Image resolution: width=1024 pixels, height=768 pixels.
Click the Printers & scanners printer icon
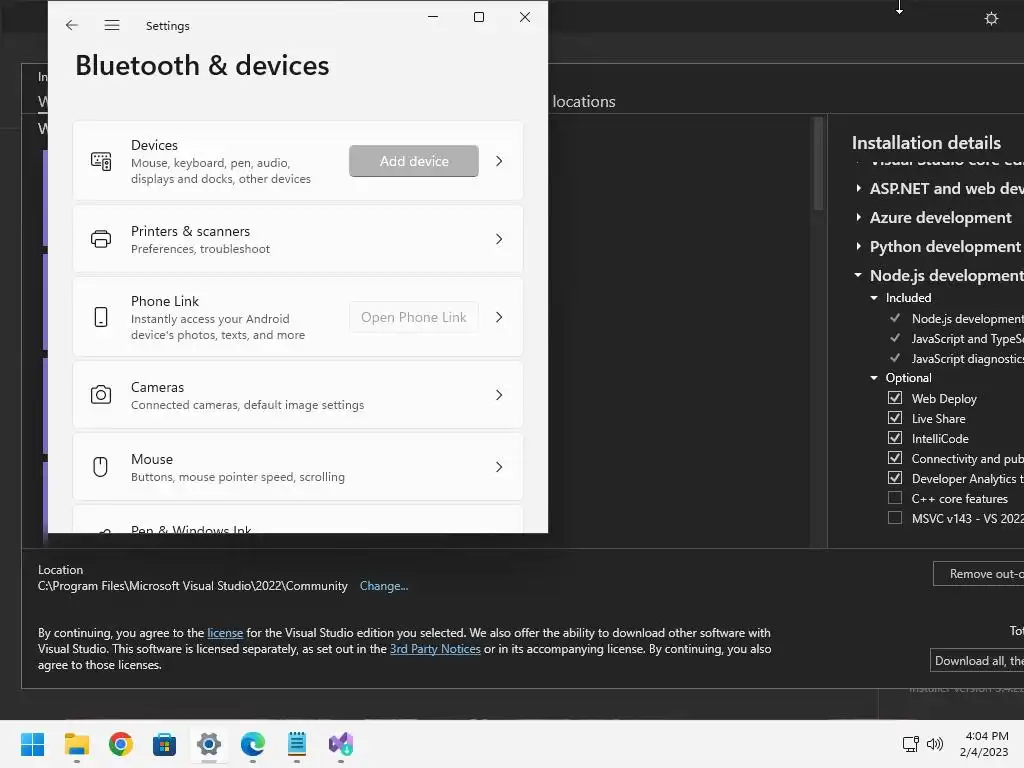coord(101,239)
